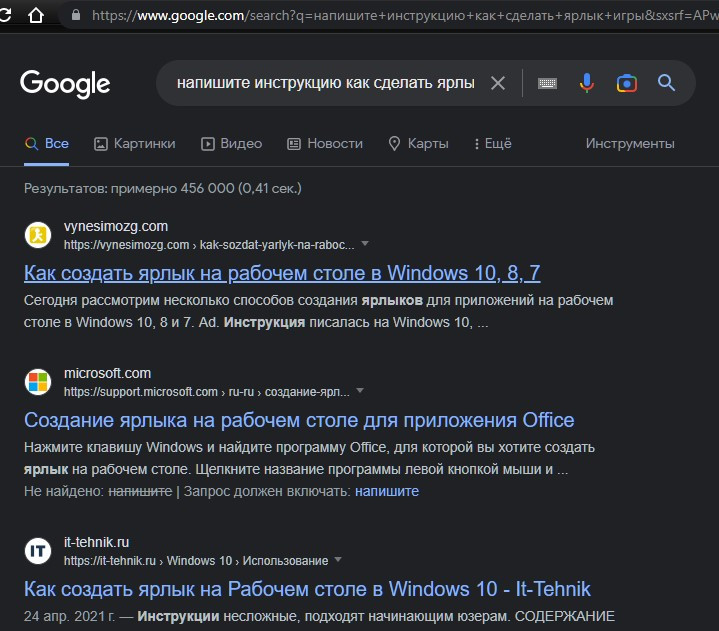Expand options arrow next to it-tehnik.ru URL
The width and height of the screenshot is (719, 631).
pos(338,560)
